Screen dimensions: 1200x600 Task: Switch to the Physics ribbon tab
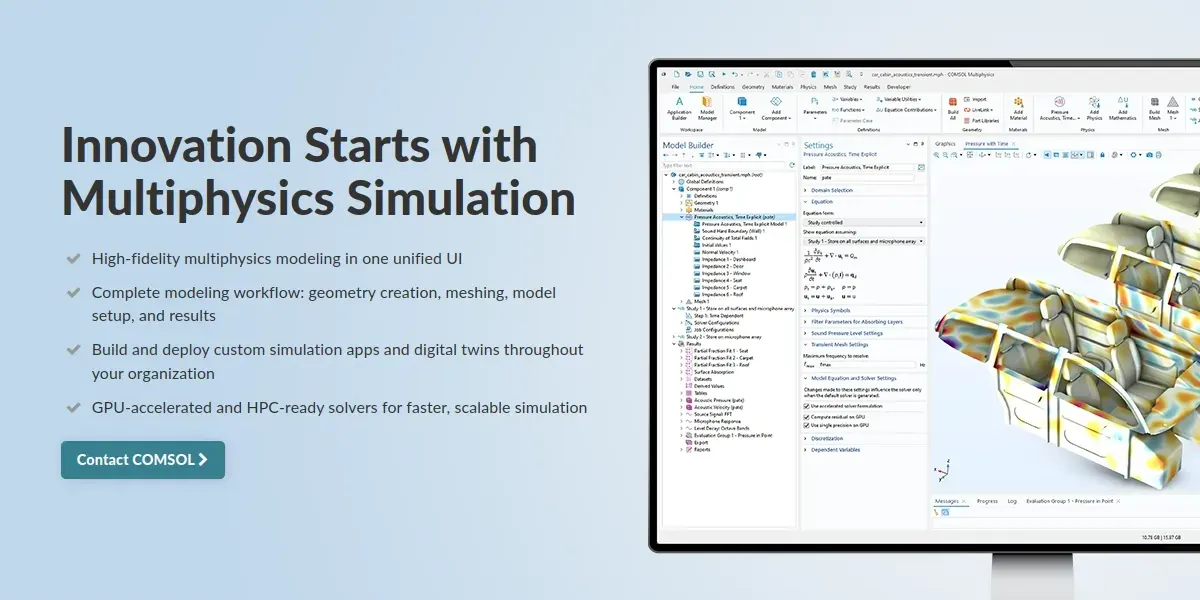[x=808, y=87]
